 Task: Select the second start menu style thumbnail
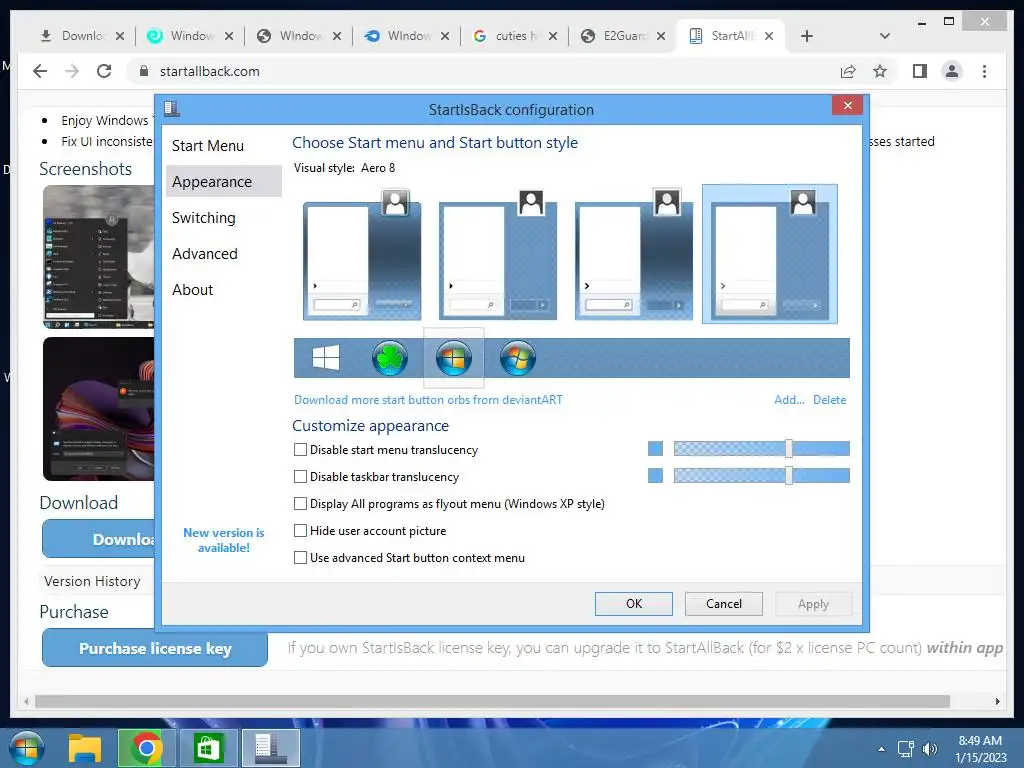(x=498, y=254)
